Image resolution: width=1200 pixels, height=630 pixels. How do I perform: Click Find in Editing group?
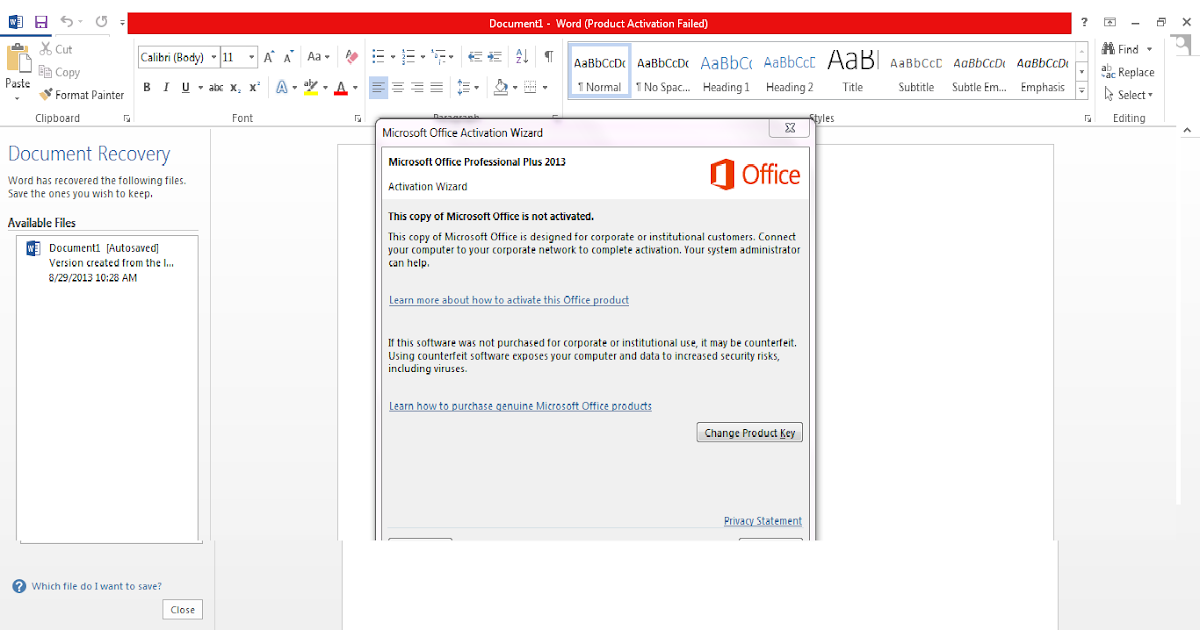(1120, 49)
